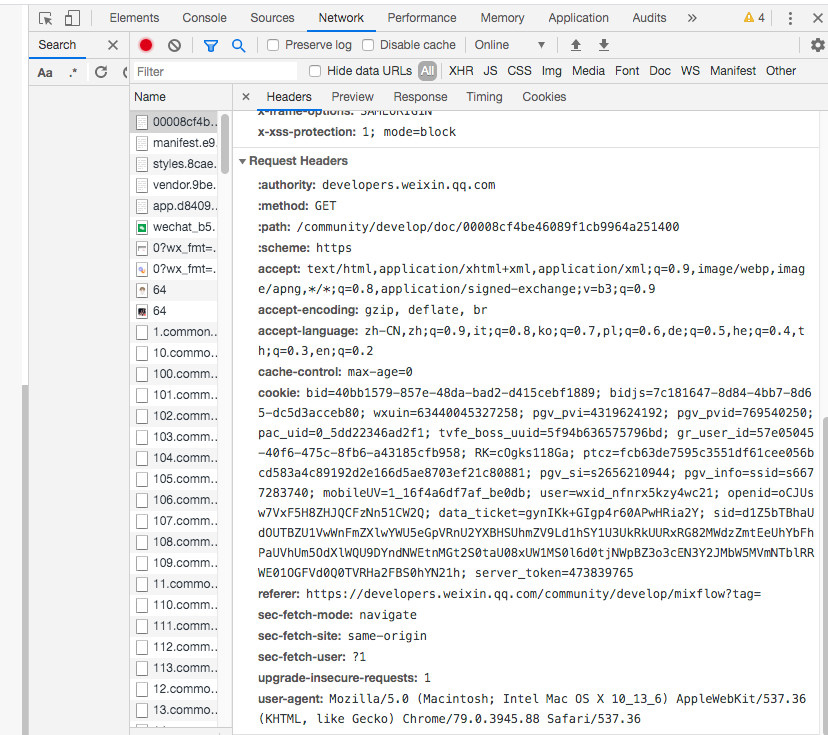Viewport: 828px width, 735px height.
Task: Filter requests by Font
Action: 627,71
